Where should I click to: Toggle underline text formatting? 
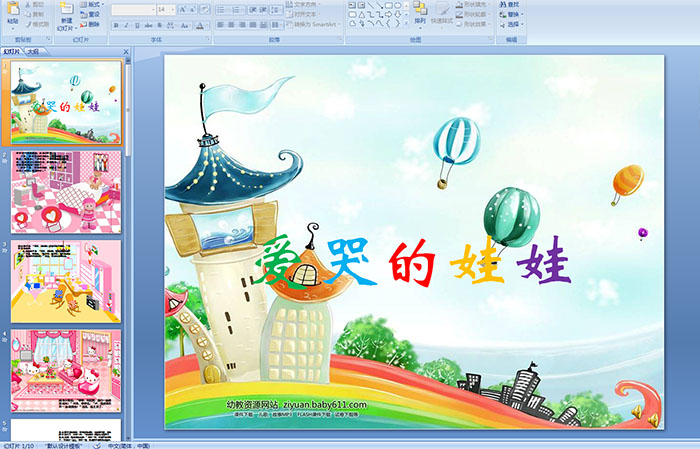[x=138, y=25]
